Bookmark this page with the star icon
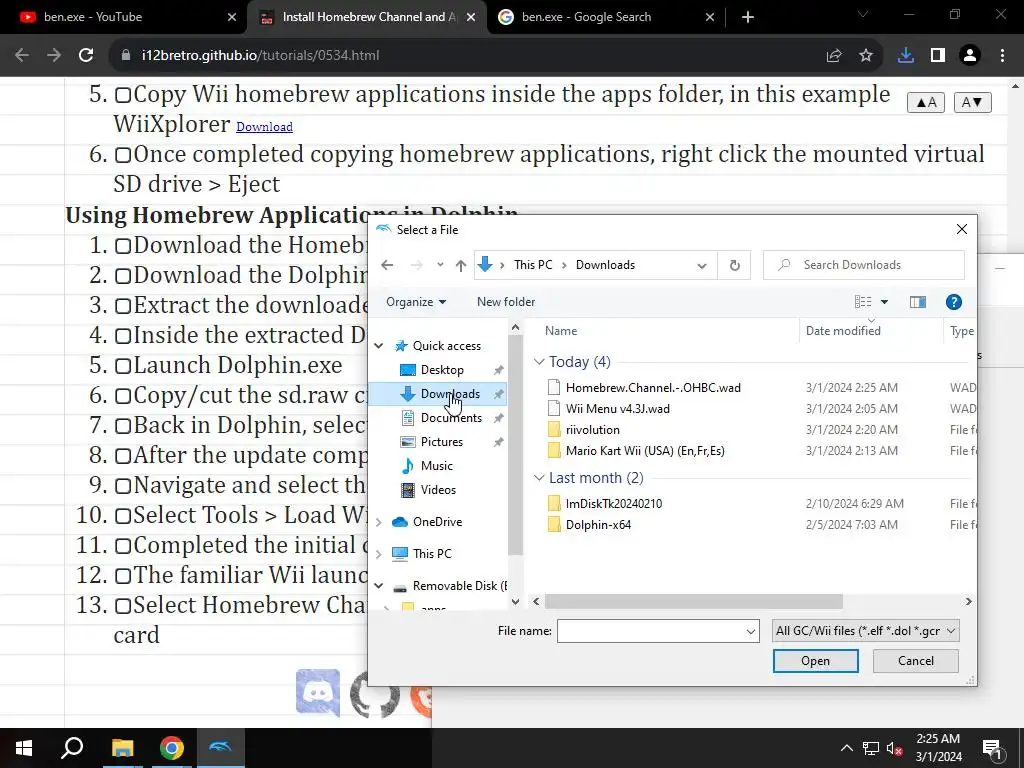This screenshot has height=768, width=1024. [x=866, y=56]
